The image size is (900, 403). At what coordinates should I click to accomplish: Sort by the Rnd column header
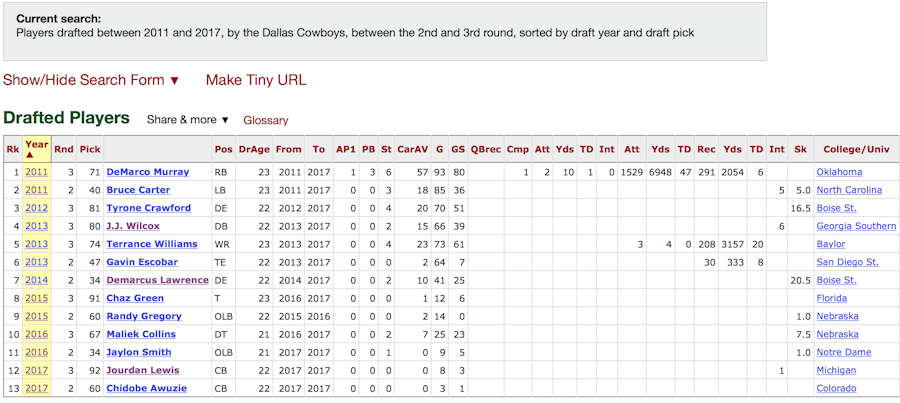tap(64, 149)
